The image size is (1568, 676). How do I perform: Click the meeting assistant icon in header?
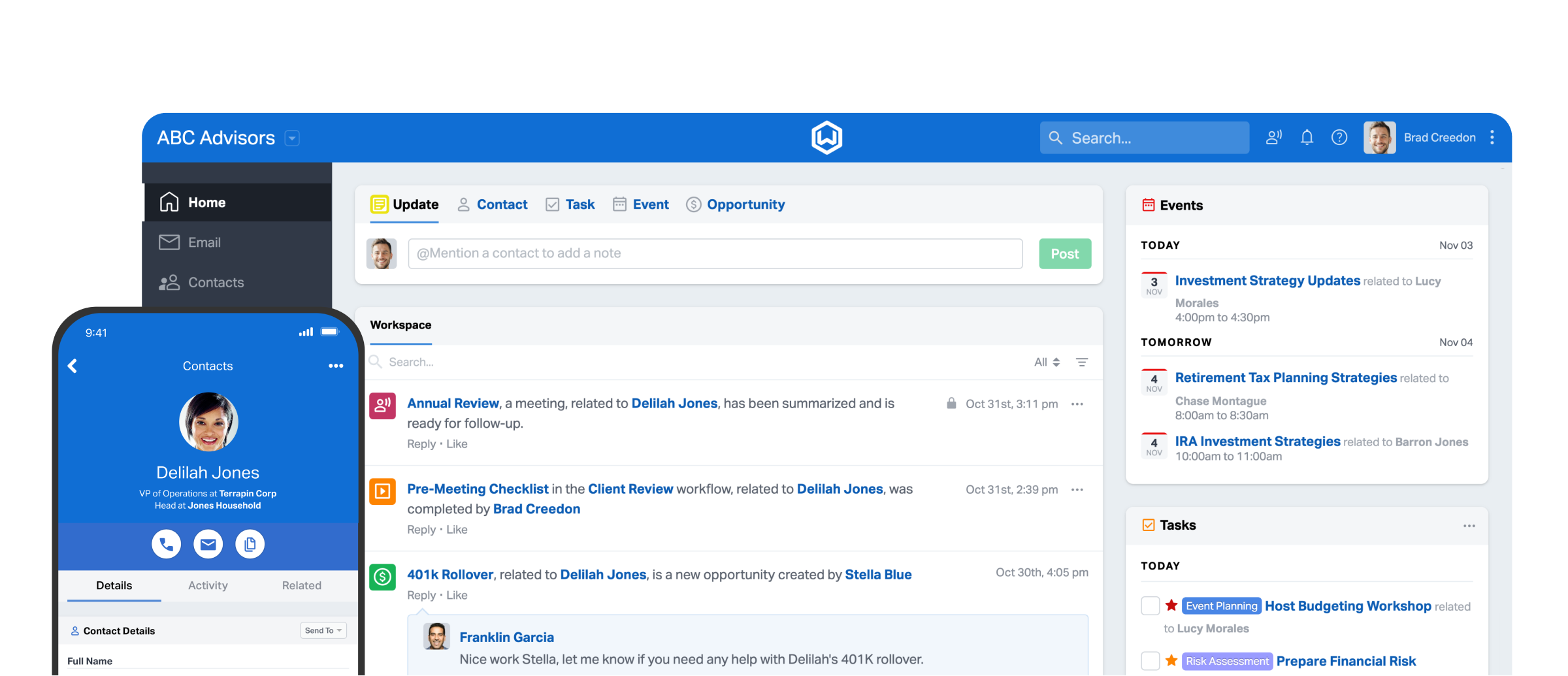(1273, 138)
